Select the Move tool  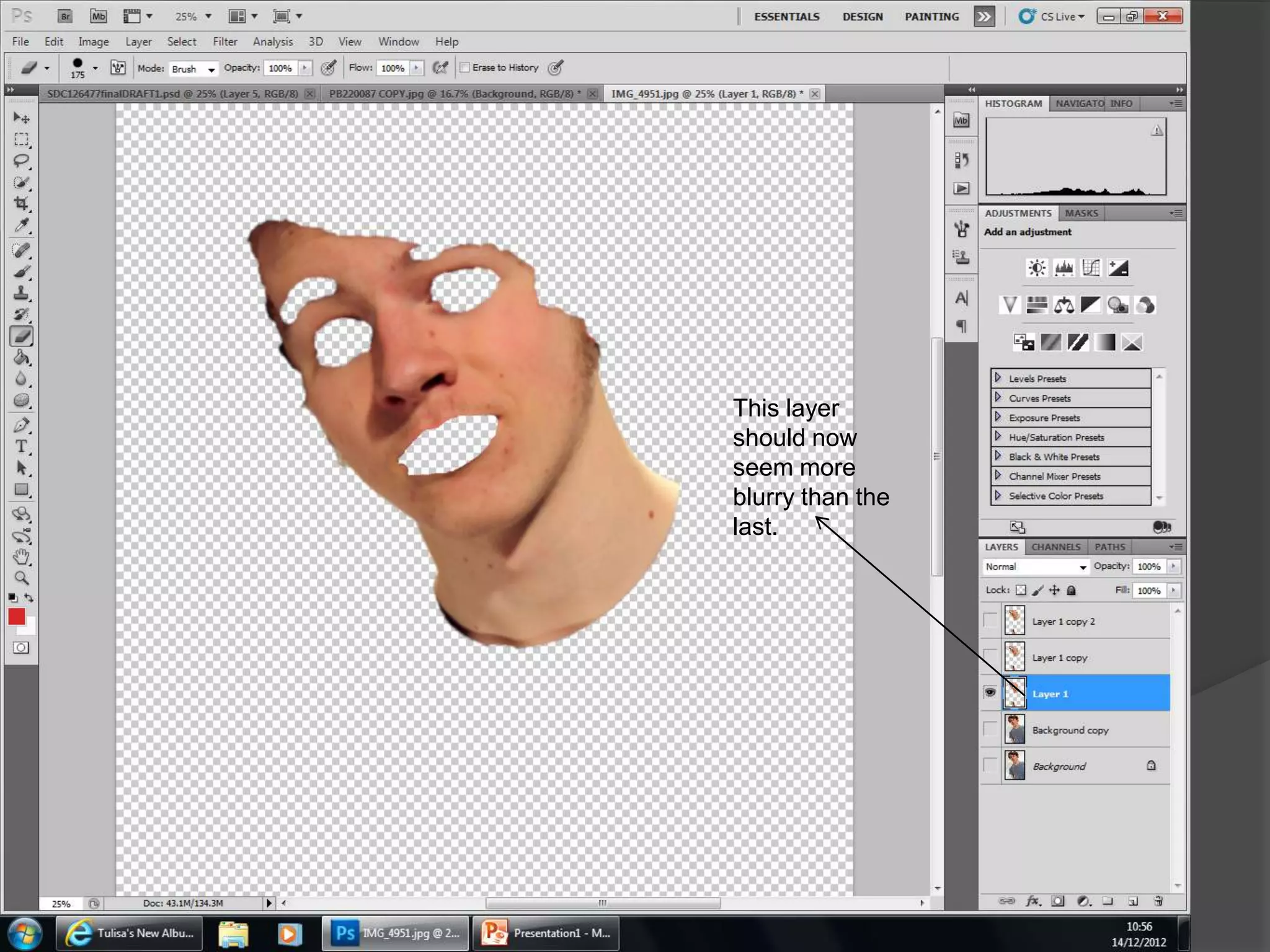click(x=21, y=118)
